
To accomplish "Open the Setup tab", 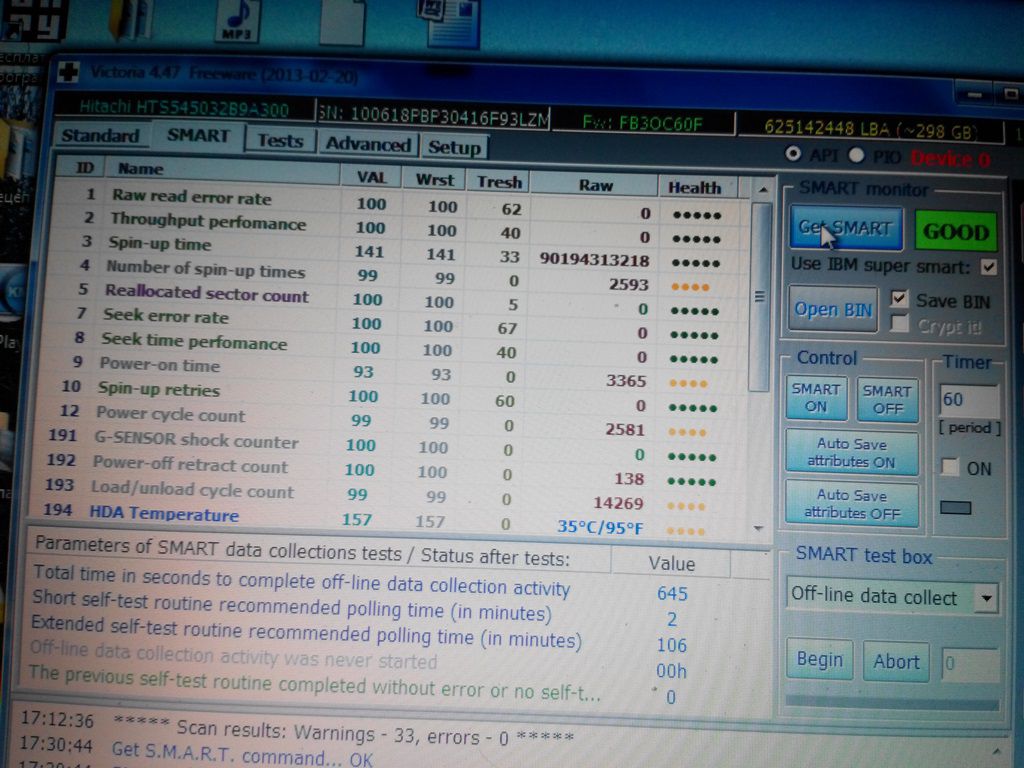I will pyautogui.click(x=454, y=148).
